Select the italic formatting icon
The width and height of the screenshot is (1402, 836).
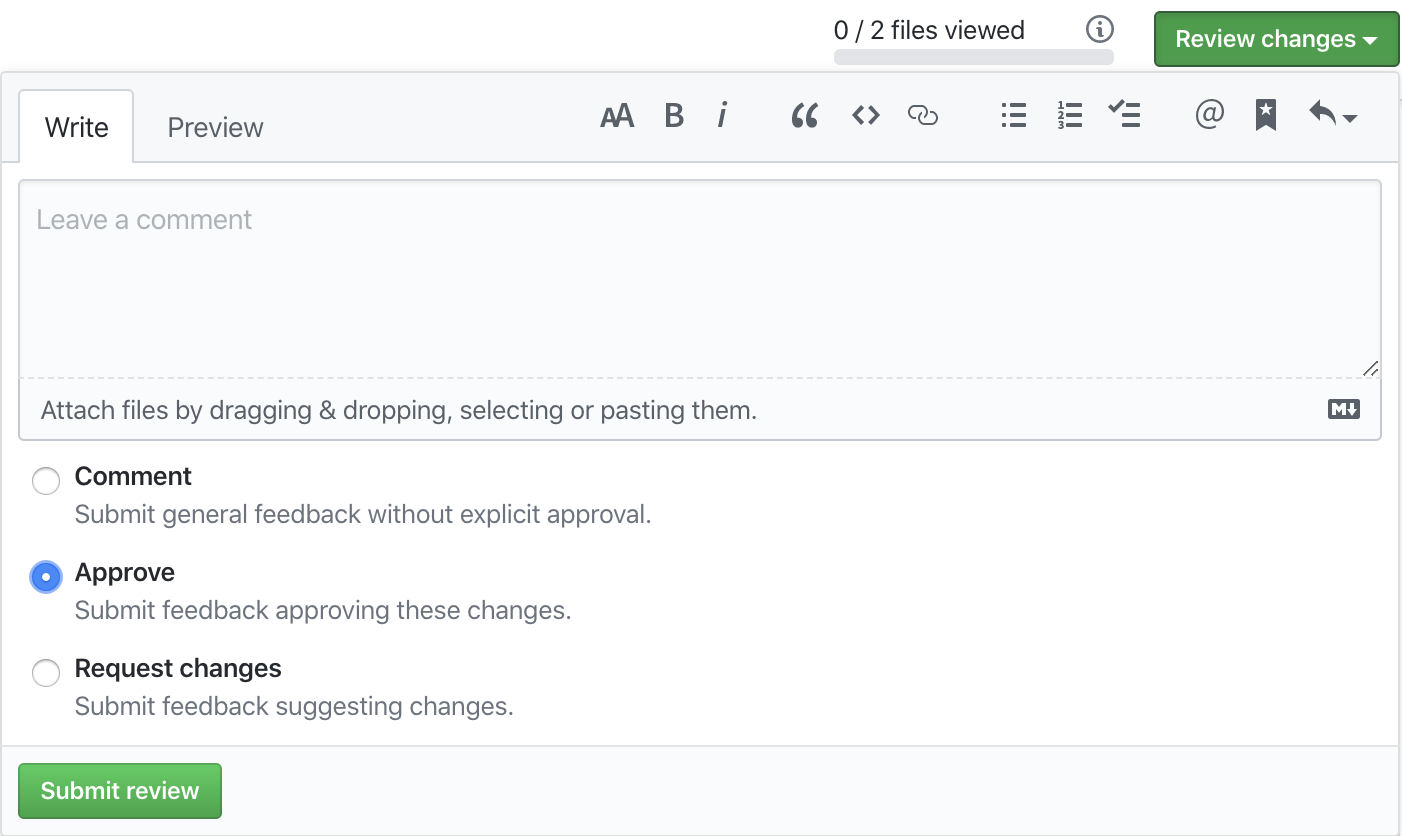point(721,115)
